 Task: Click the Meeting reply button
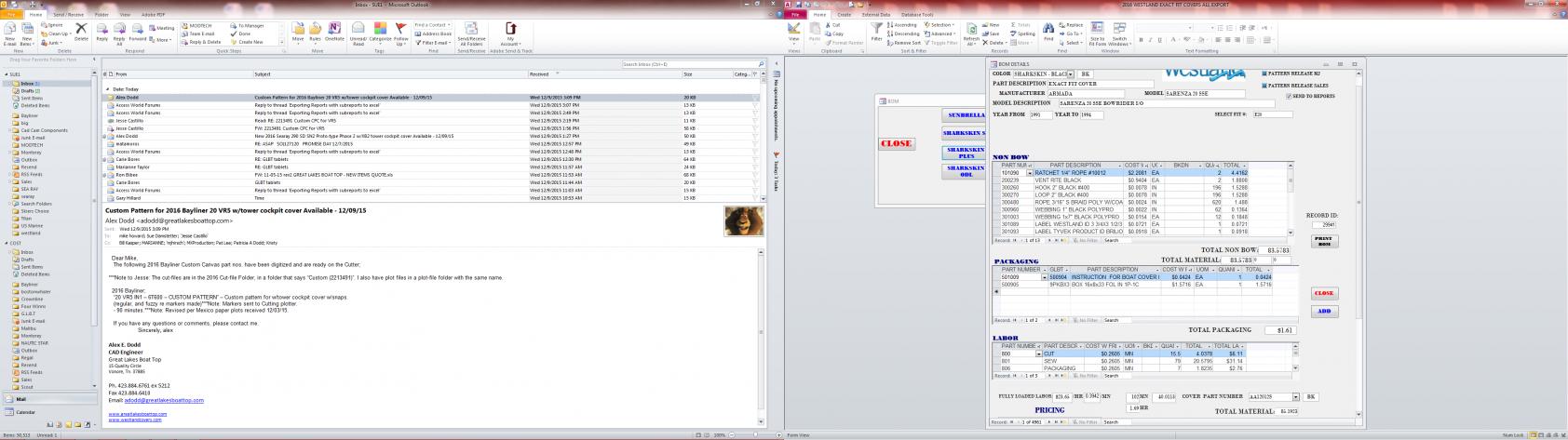162,28
